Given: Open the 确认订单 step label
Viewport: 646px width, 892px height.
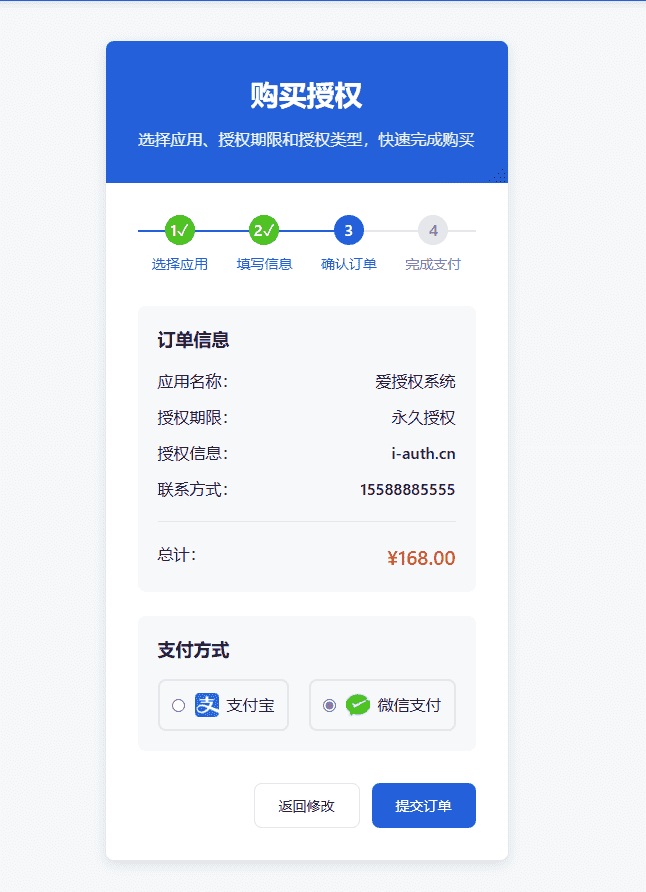Looking at the screenshot, I should 349,265.
